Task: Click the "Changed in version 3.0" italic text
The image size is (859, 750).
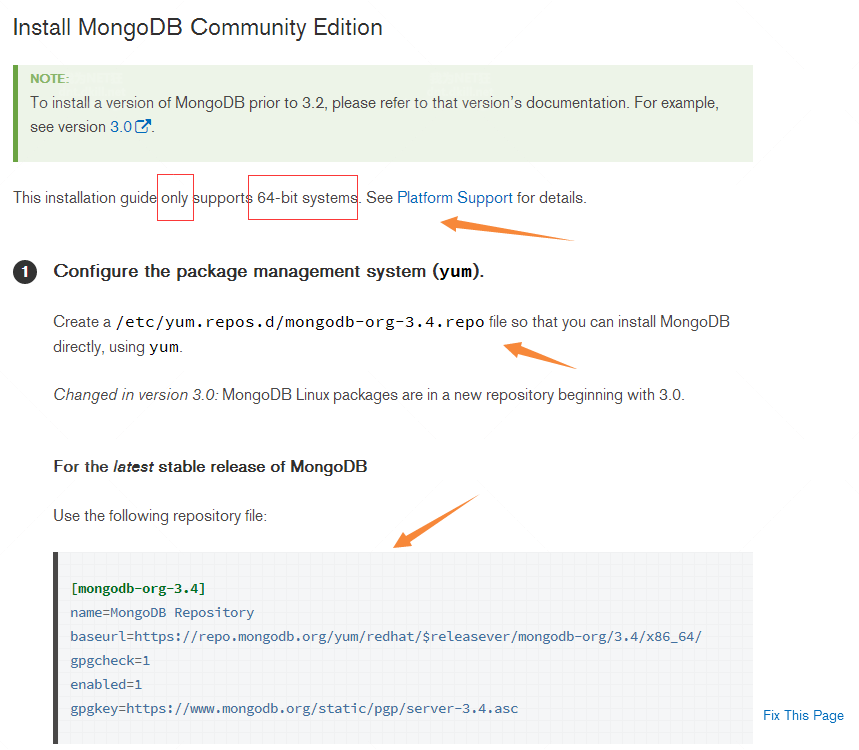Action: pyautogui.click(x=135, y=395)
